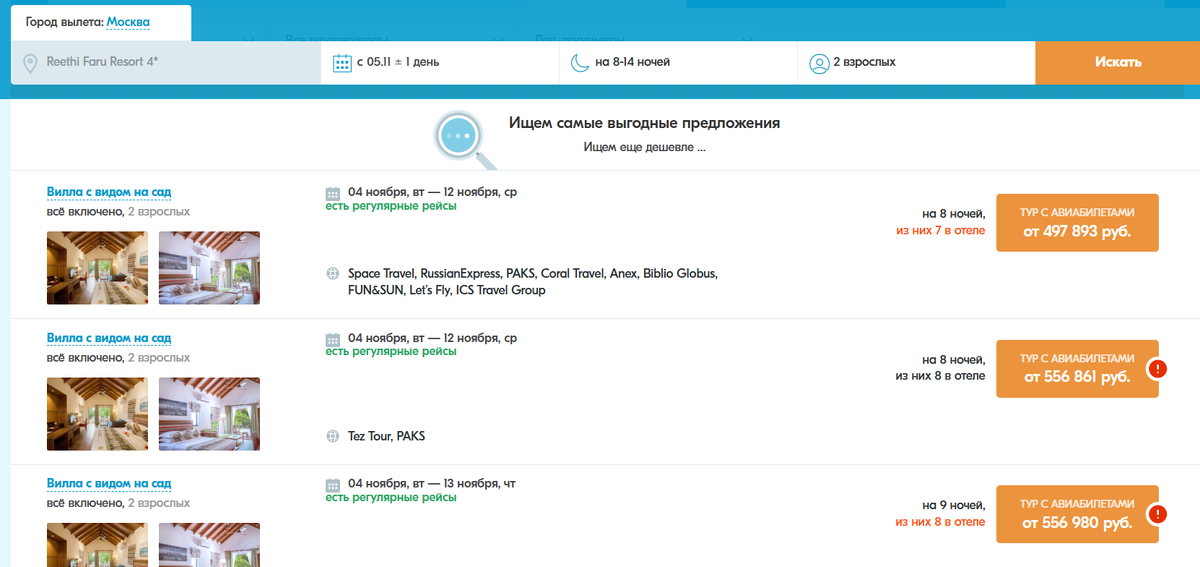Click the magnifier searching animation icon
The width and height of the screenshot is (1200, 567).
[x=463, y=139]
